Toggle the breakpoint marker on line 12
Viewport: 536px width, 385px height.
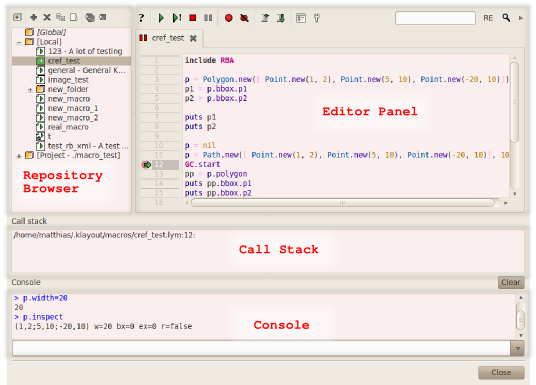146,165
